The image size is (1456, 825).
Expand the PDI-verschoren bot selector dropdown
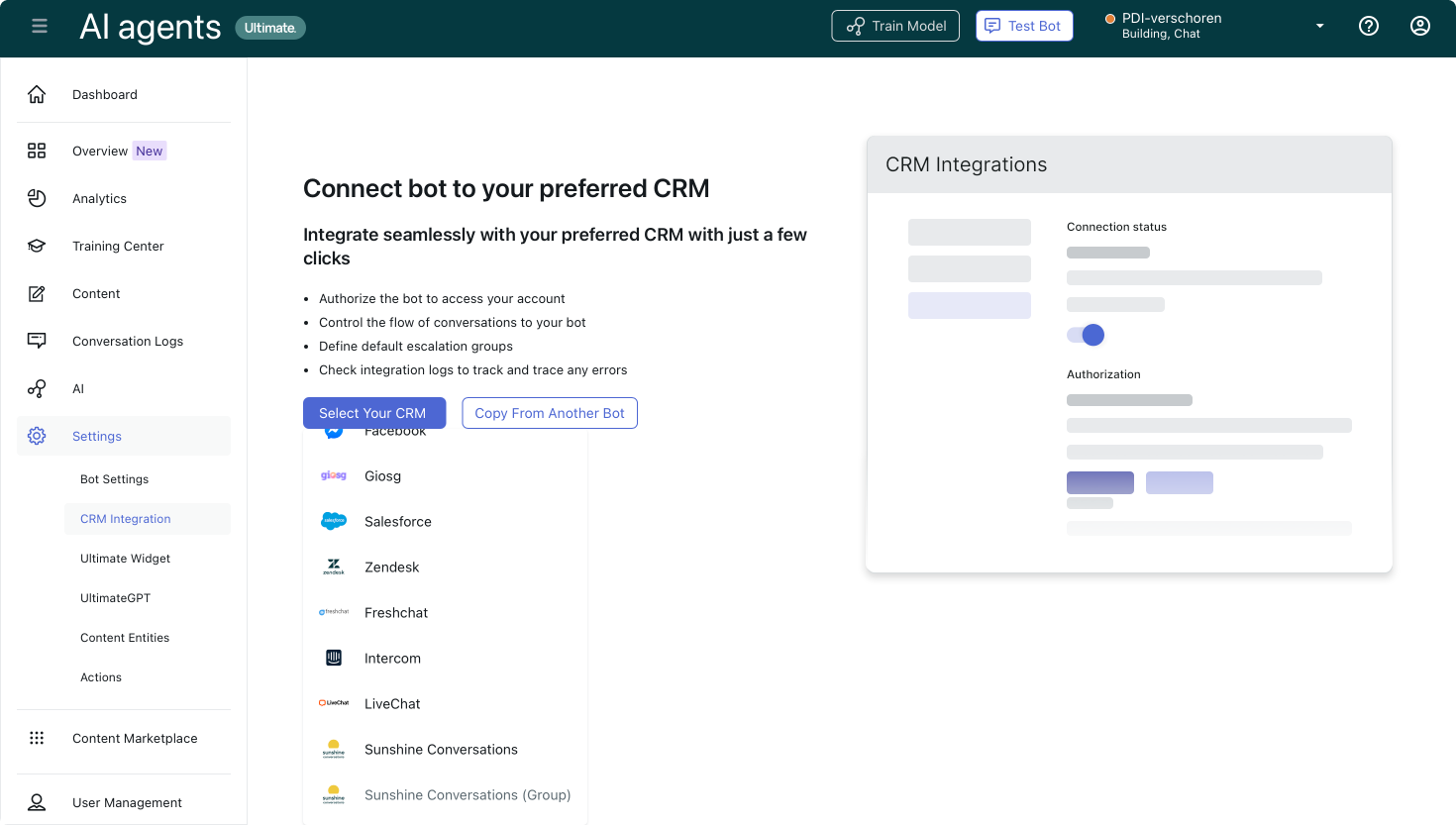(x=1319, y=26)
